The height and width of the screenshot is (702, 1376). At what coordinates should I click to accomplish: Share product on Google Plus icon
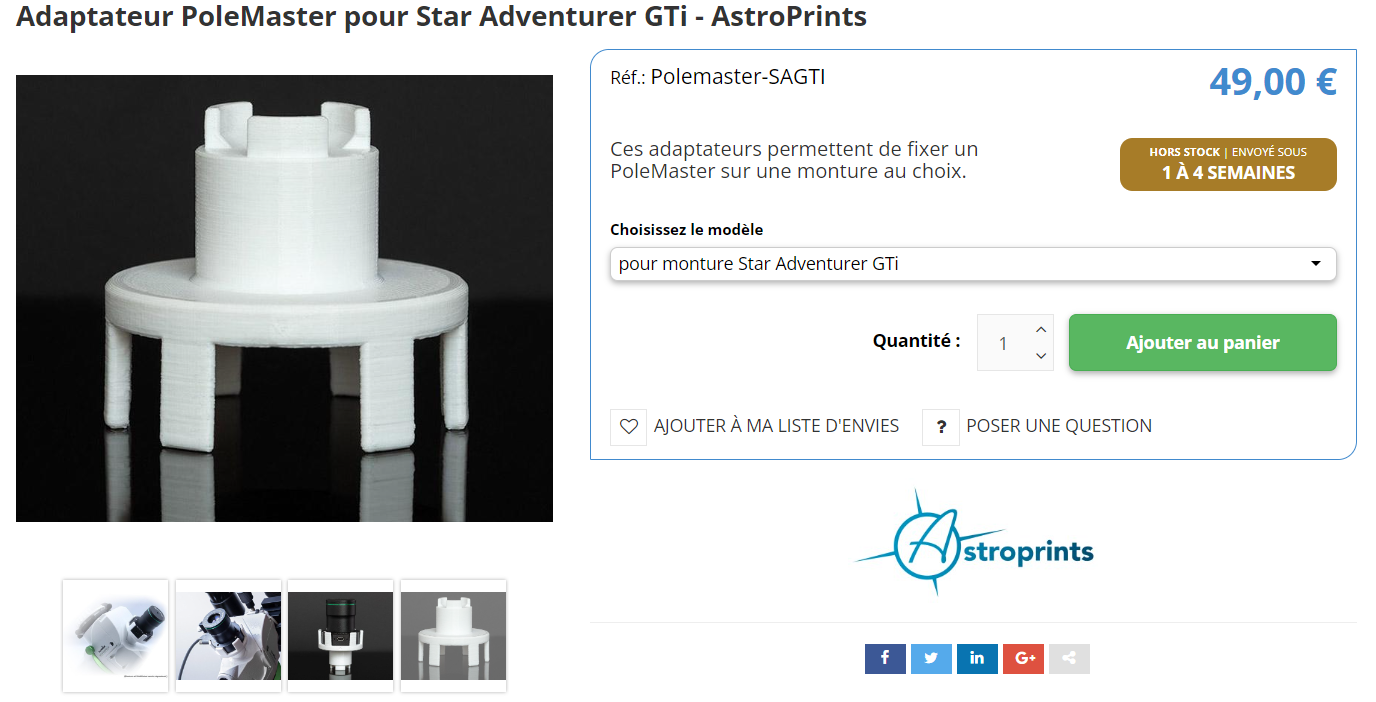coord(1023,658)
